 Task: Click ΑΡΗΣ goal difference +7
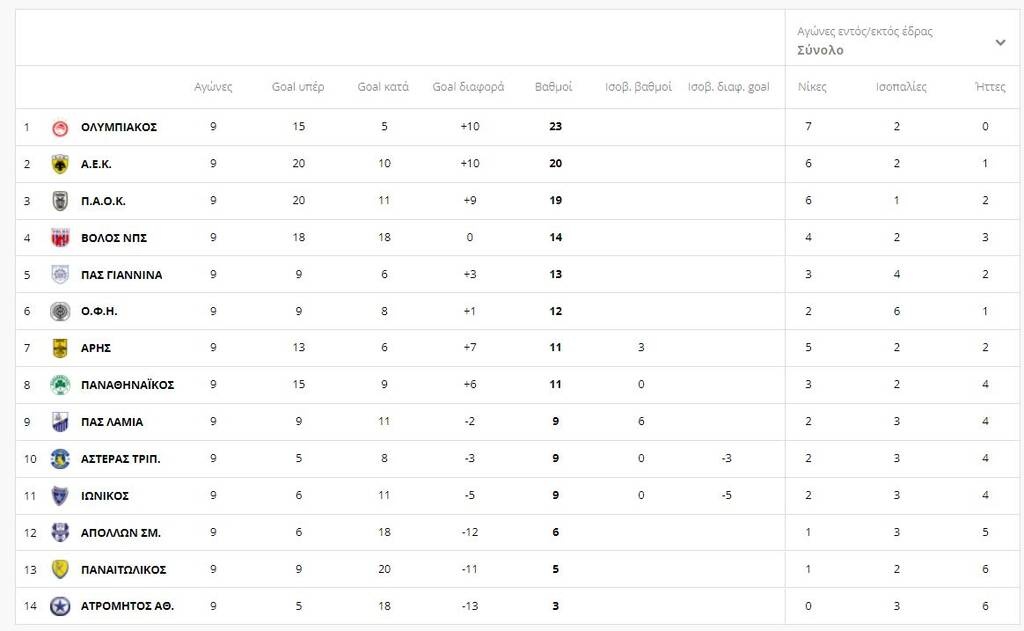tap(470, 348)
